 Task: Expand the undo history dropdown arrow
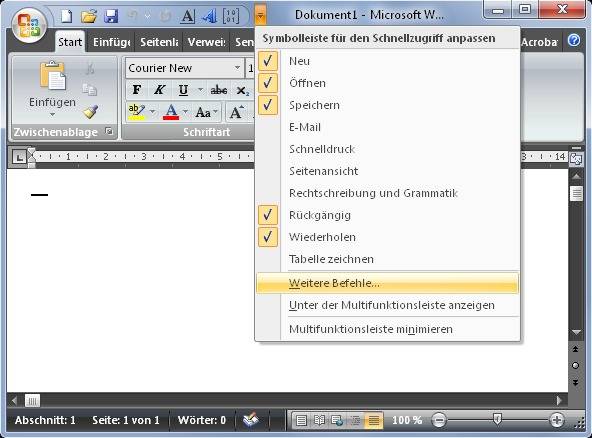click(x=147, y=16)
